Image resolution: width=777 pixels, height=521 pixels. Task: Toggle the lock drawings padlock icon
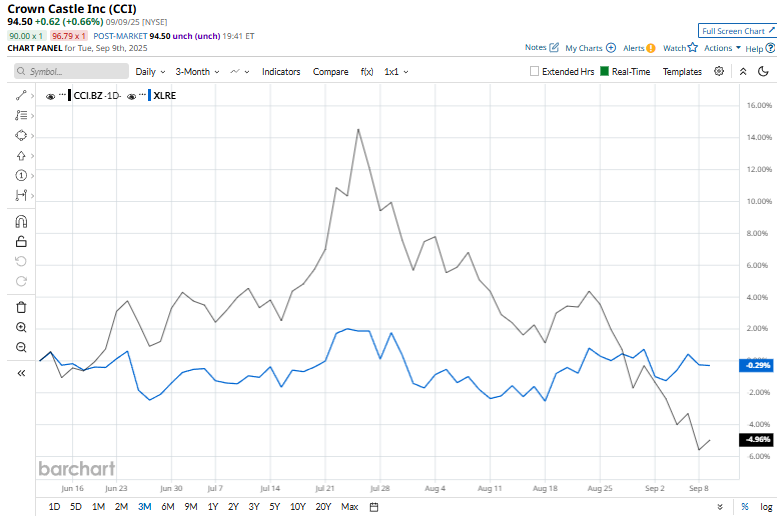[21, 241]
